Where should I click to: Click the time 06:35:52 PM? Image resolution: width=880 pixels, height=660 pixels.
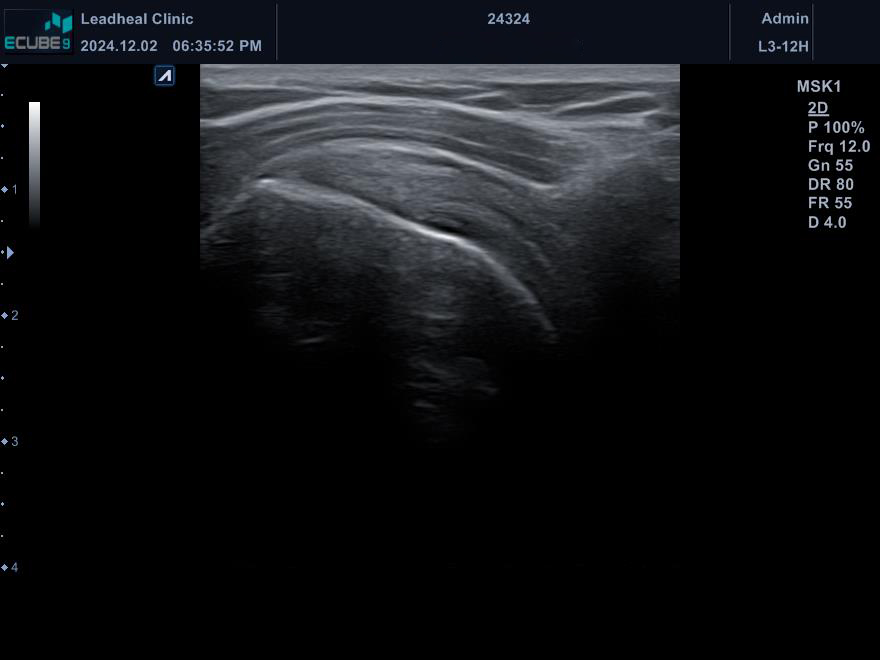pos(217,46)
